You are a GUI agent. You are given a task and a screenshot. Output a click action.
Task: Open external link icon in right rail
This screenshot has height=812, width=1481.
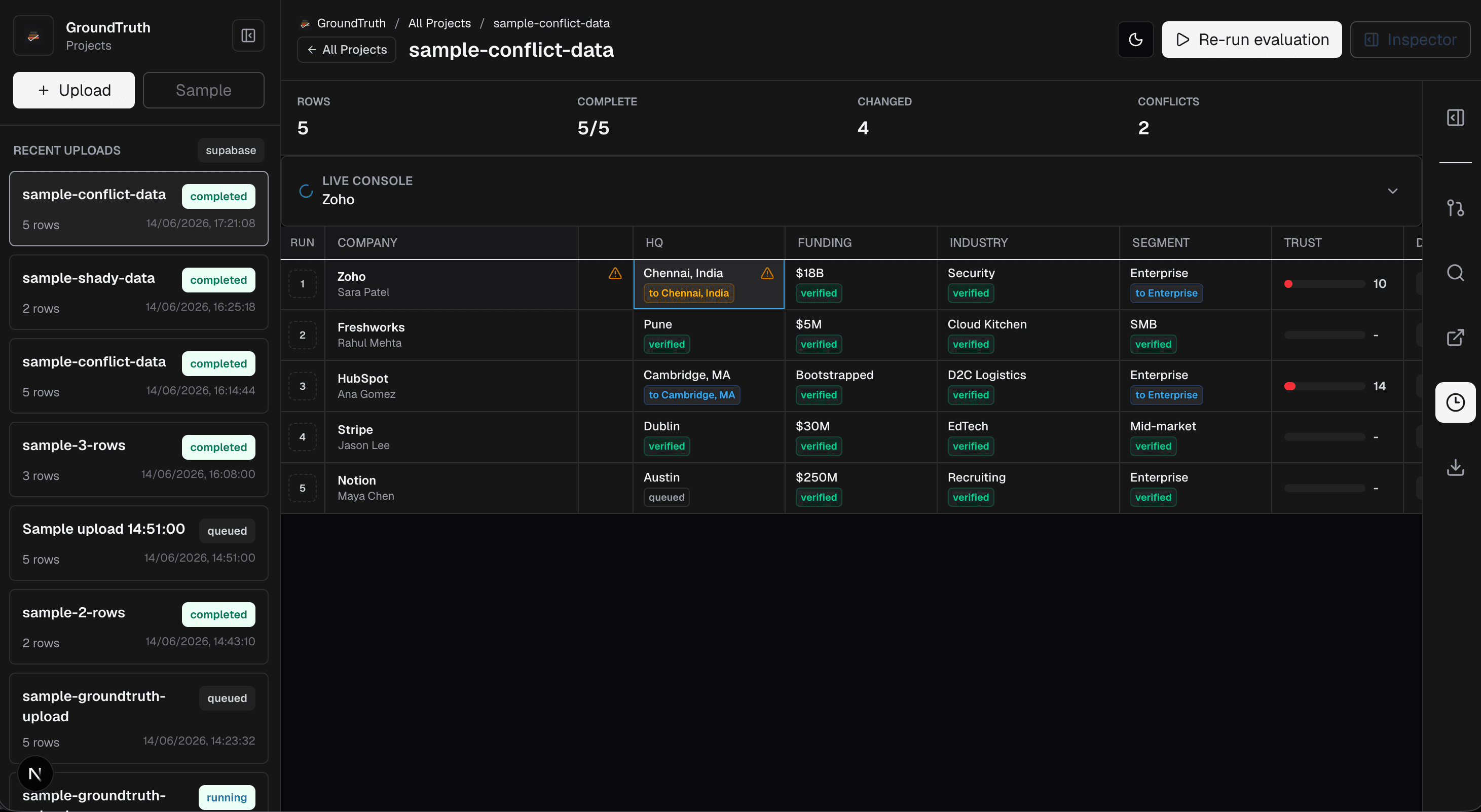tap(1455, 338)
